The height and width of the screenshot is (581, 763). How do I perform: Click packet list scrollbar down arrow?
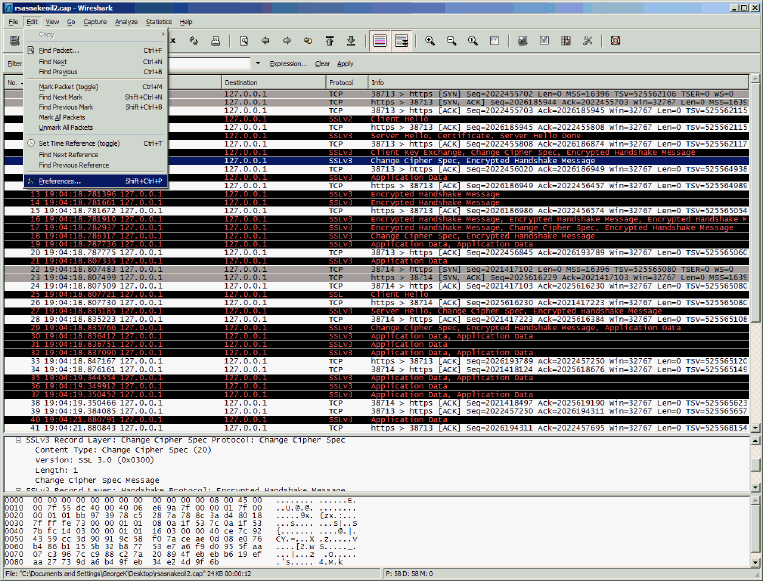click(755, 428)
